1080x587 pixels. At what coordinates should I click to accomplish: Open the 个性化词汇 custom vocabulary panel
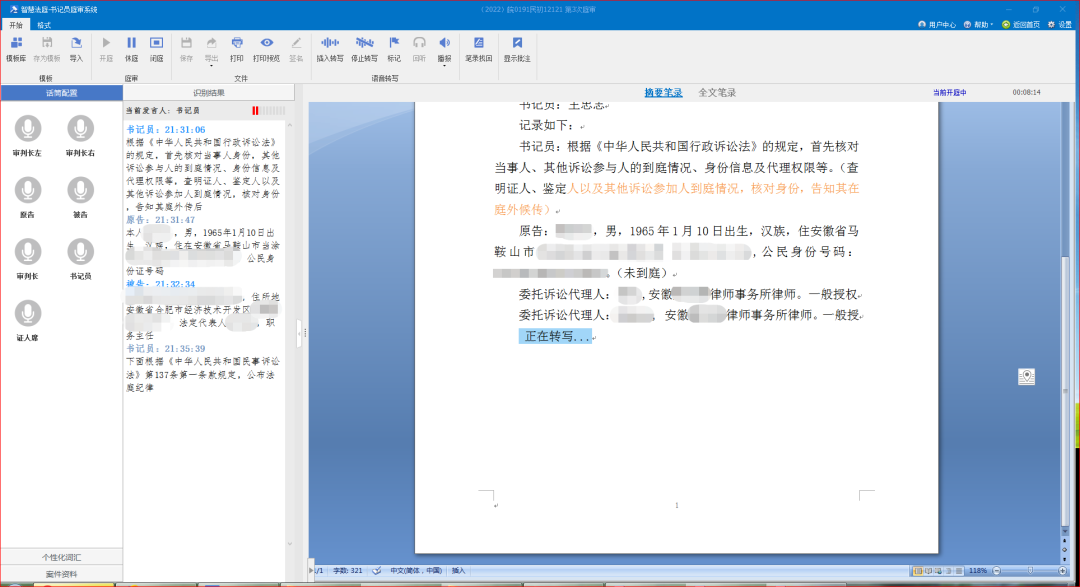(61, 557)
